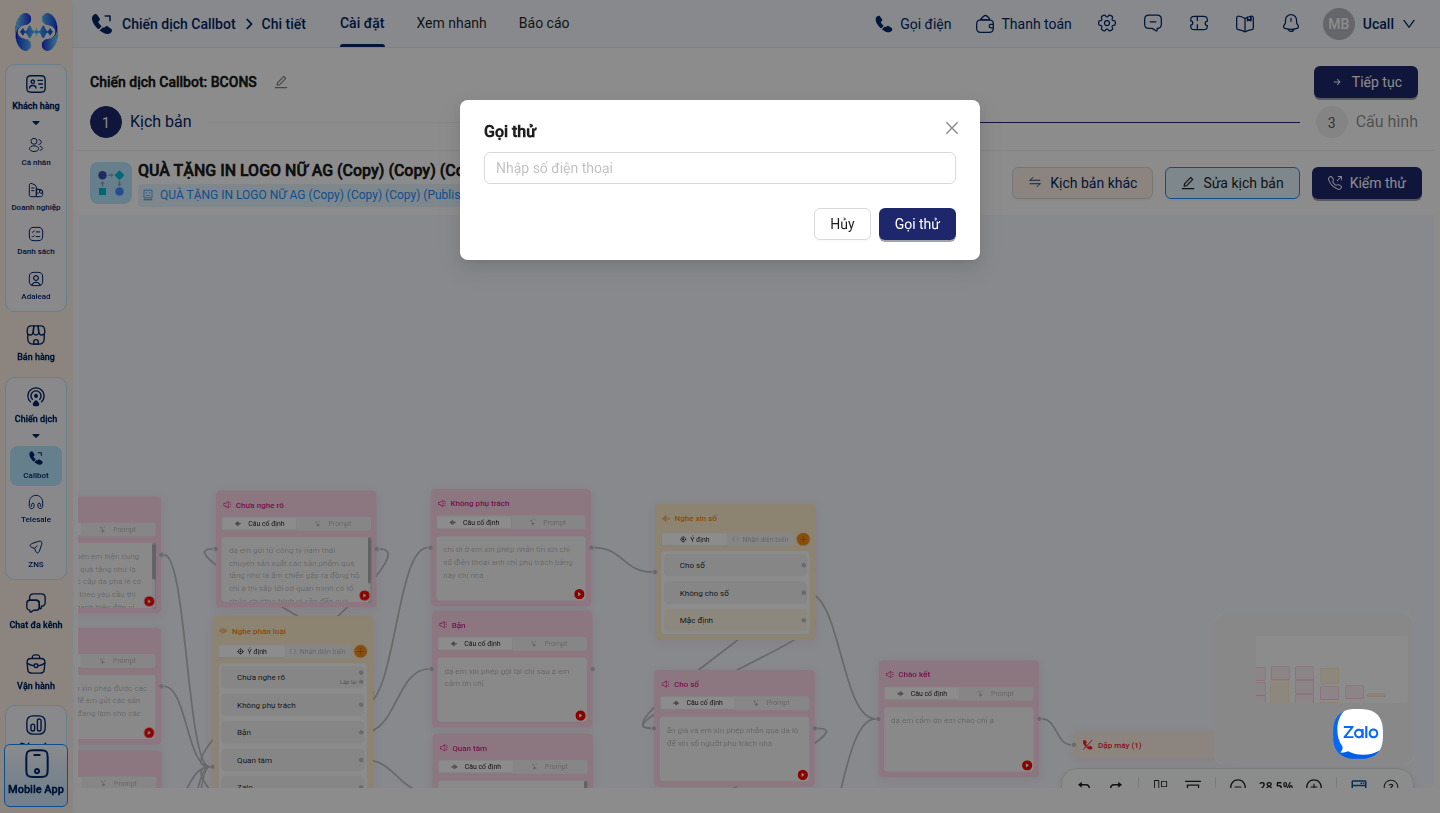Click the settings gear icon in header
The height and width of the screenshot is (813, 1440).
(x=1107, y=23)
